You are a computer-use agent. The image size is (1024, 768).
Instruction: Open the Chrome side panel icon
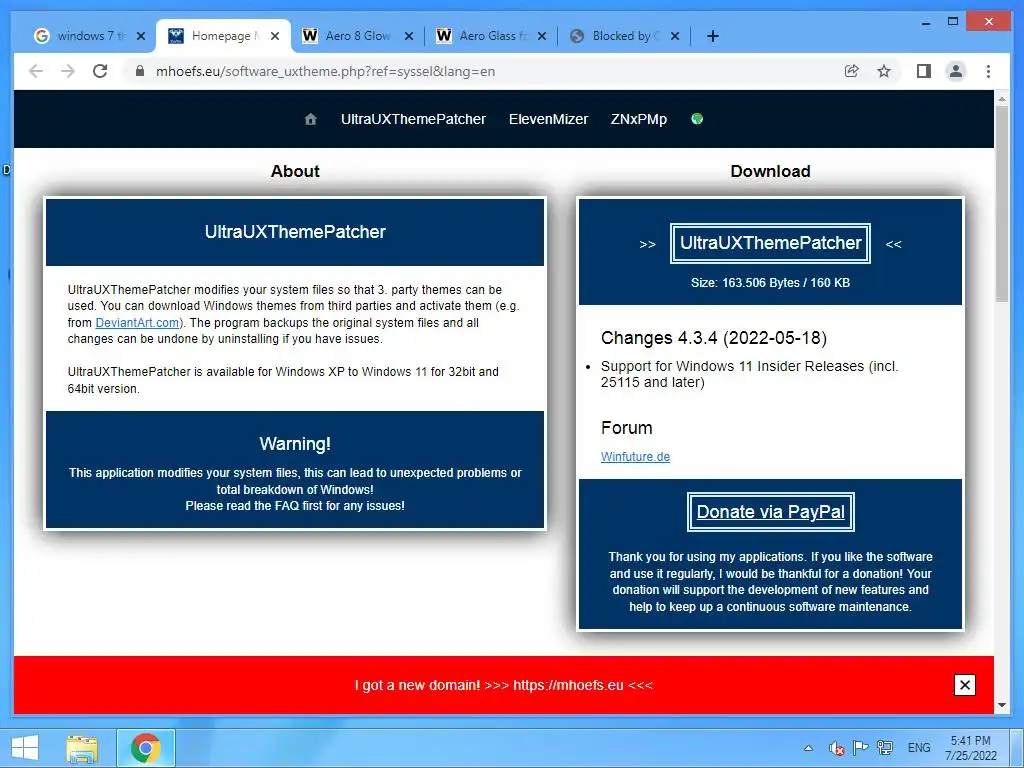point(923,71)
